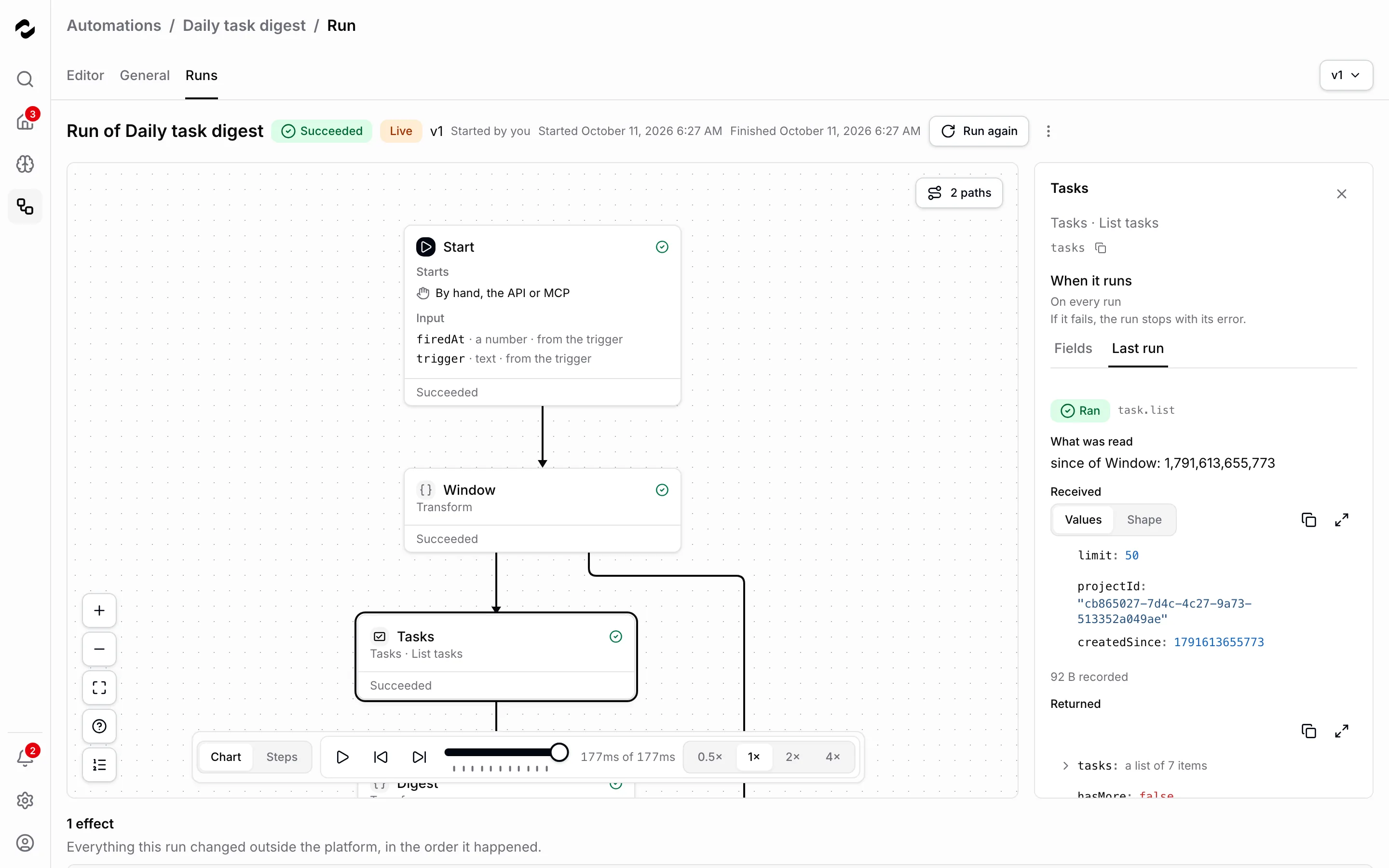Zoom in on the chart canvas
The width and height of the screenshot is (1389, 868).
tap(99, 610)
